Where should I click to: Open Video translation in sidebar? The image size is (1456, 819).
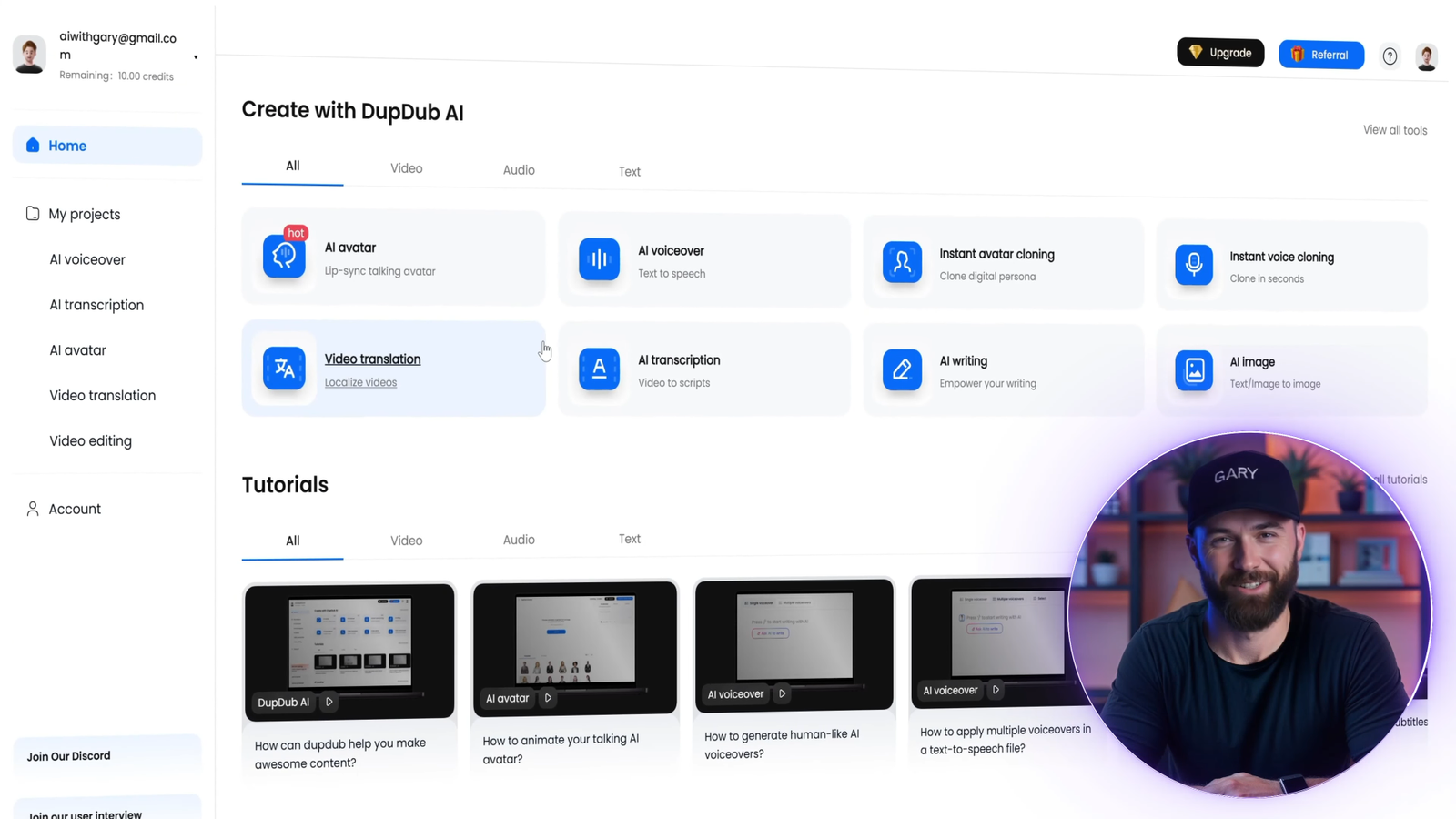(x=103, y=396)
